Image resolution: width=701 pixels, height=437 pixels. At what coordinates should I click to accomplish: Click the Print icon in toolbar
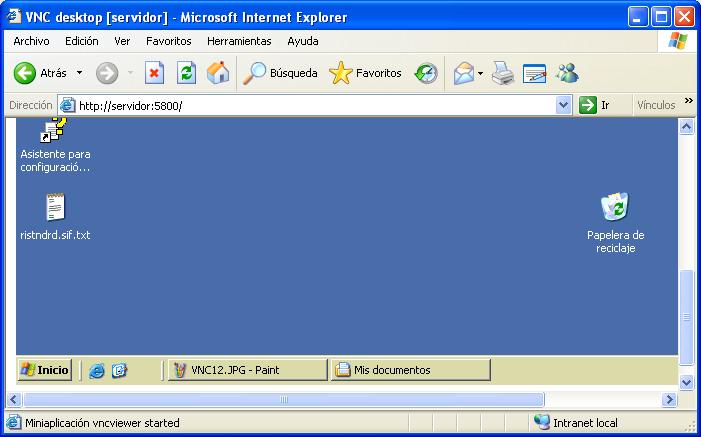coord(503,73)
